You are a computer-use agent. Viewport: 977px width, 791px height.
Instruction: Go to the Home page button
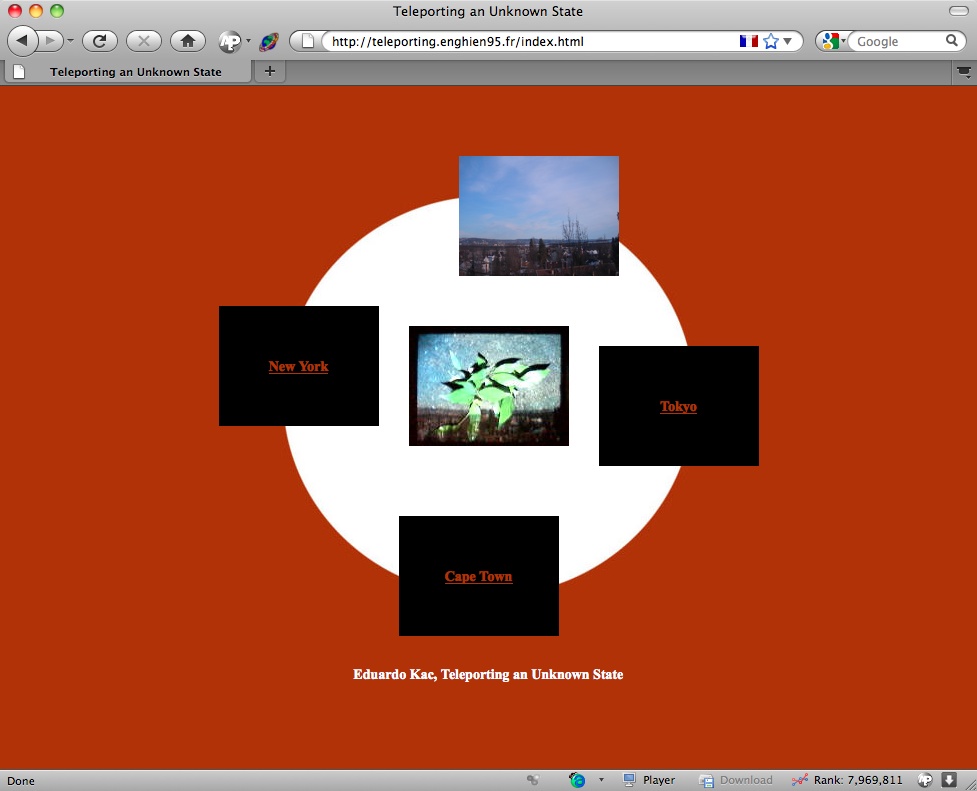188,41
